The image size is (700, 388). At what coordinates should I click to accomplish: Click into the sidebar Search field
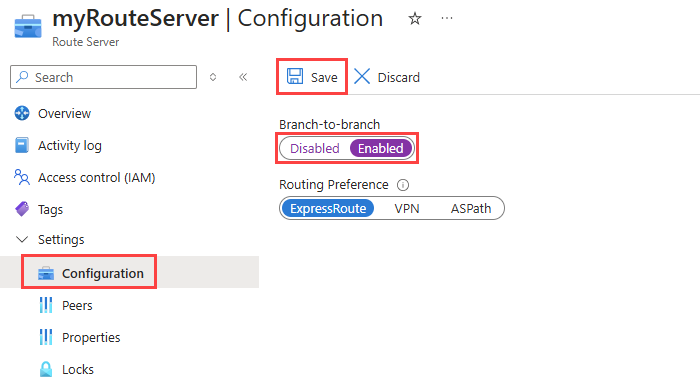[x=104, y=77]
